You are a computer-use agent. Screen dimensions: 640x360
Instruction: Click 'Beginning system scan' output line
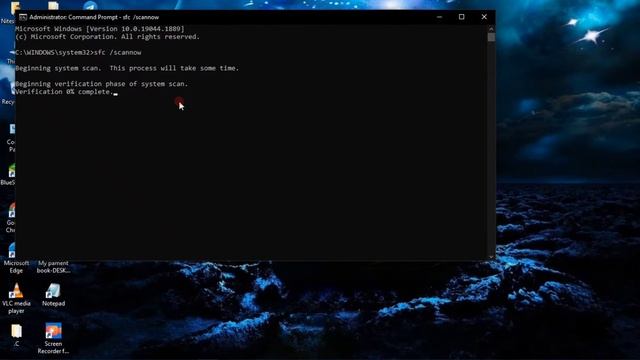coord(127,68)
